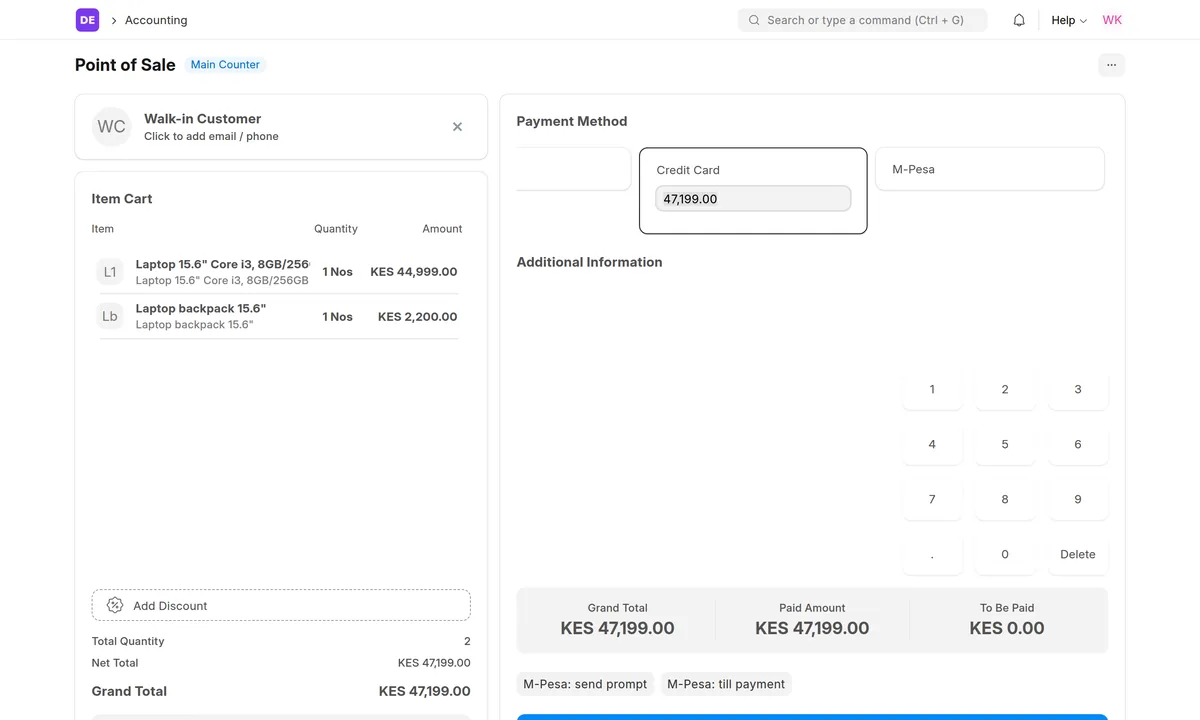Tap numpad decimal point key

pyautogui.click(x=932, y=555)
